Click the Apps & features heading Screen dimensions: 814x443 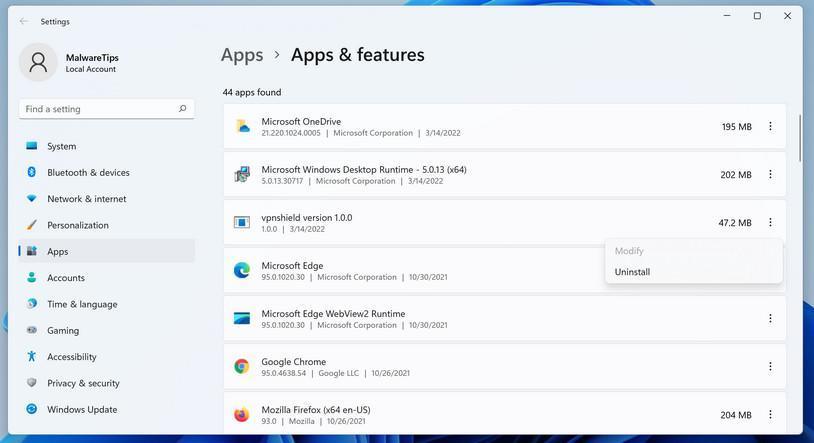pos(358,55)
